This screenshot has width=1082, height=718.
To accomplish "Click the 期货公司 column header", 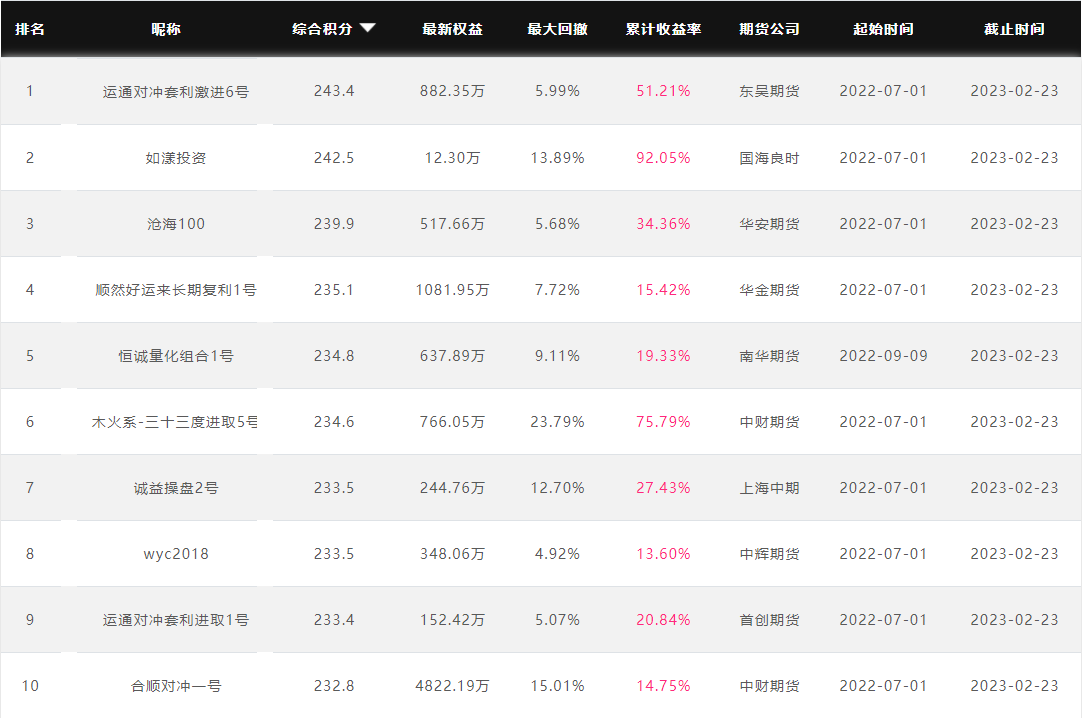I will point(769,29).
